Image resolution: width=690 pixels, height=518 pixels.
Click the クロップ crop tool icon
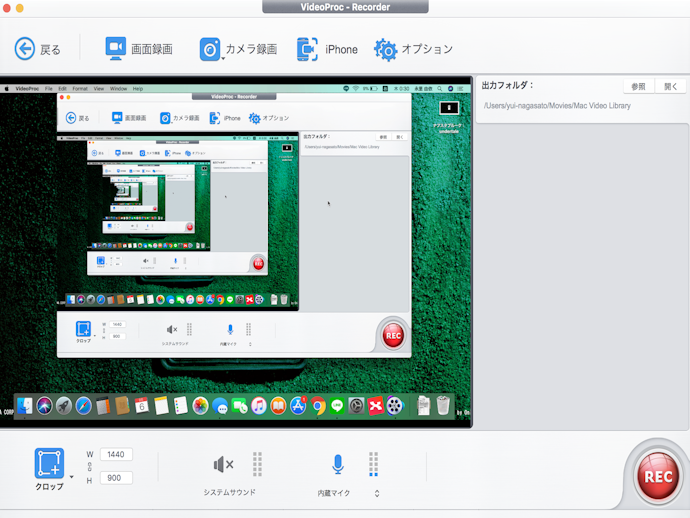[49, 463]
